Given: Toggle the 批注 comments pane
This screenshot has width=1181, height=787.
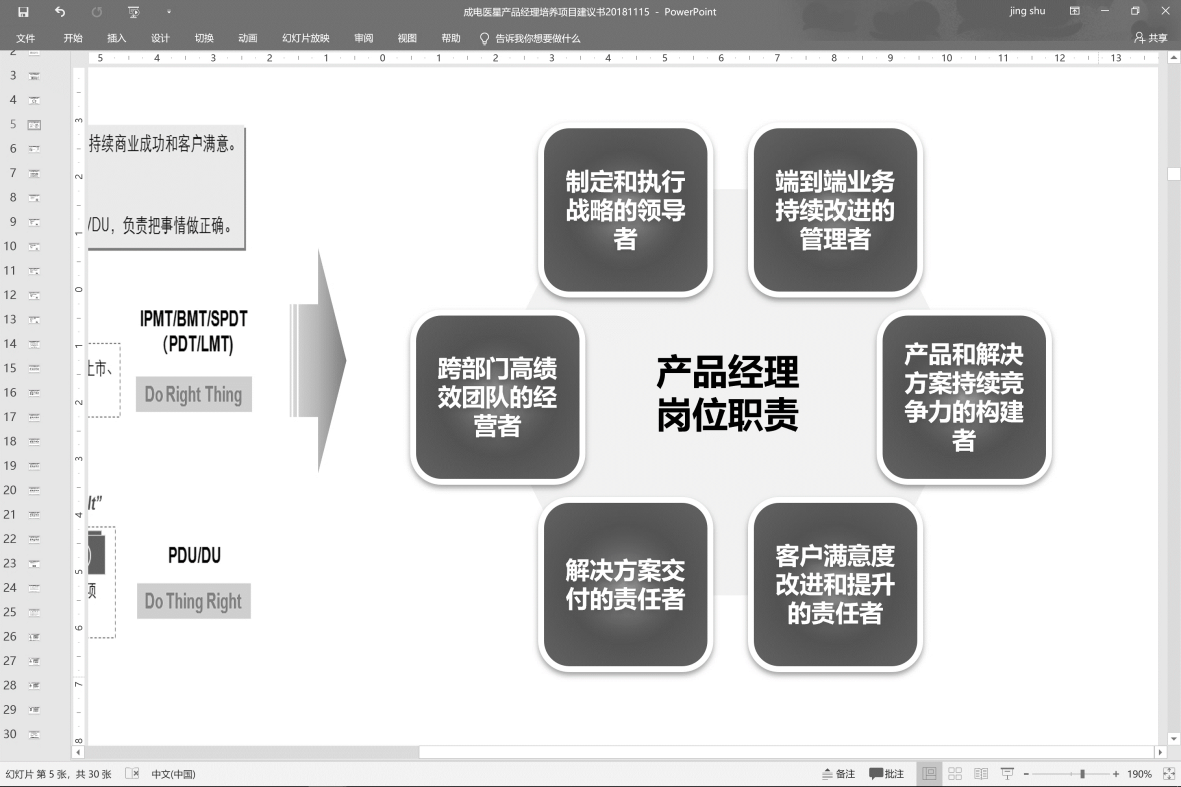Looking at the screenshot, I should click(887, 774).
